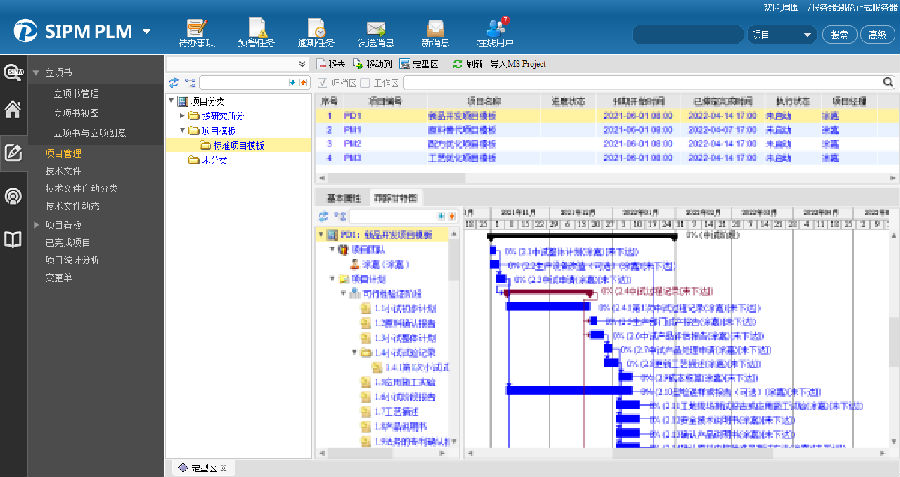Image resolution: width=900 pixels, height=477 pixels.
Task: Click the 搜索 search button
Action: (839, 34)
